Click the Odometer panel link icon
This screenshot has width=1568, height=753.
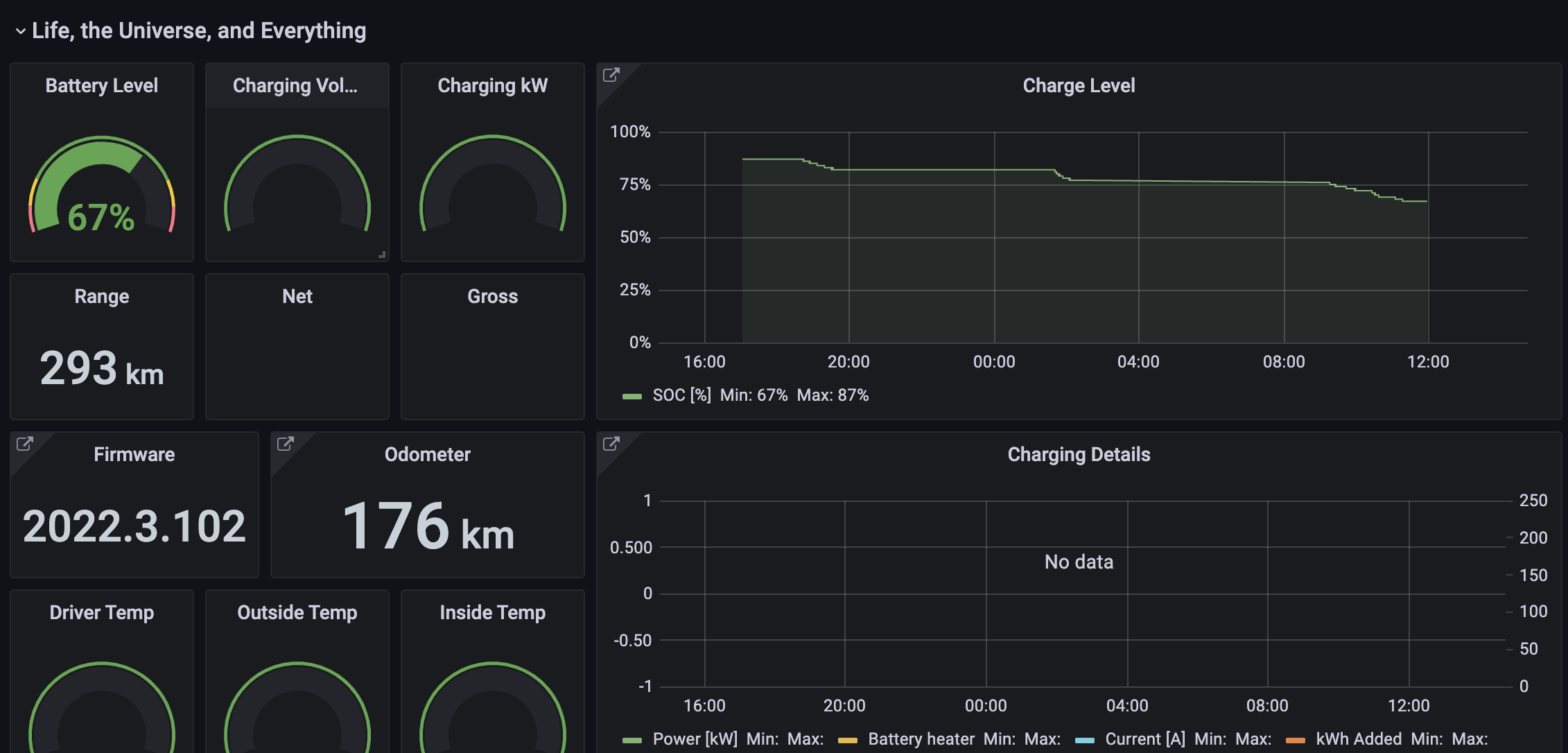coord(286,444)
